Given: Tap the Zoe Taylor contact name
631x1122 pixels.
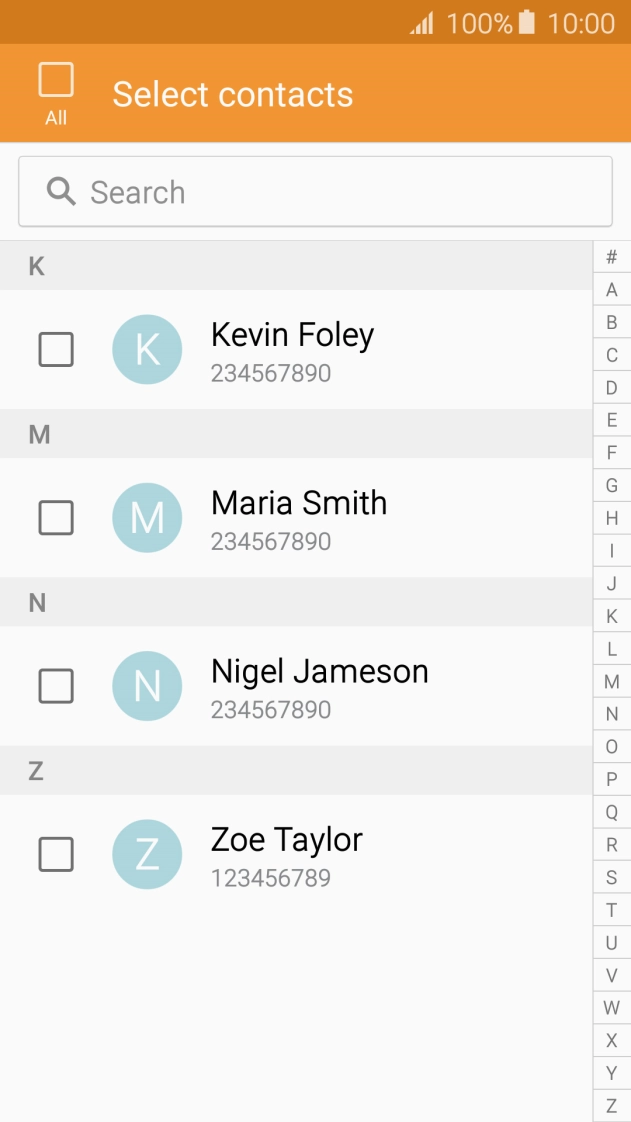Looking at the screenshot, I should point(286,840).
